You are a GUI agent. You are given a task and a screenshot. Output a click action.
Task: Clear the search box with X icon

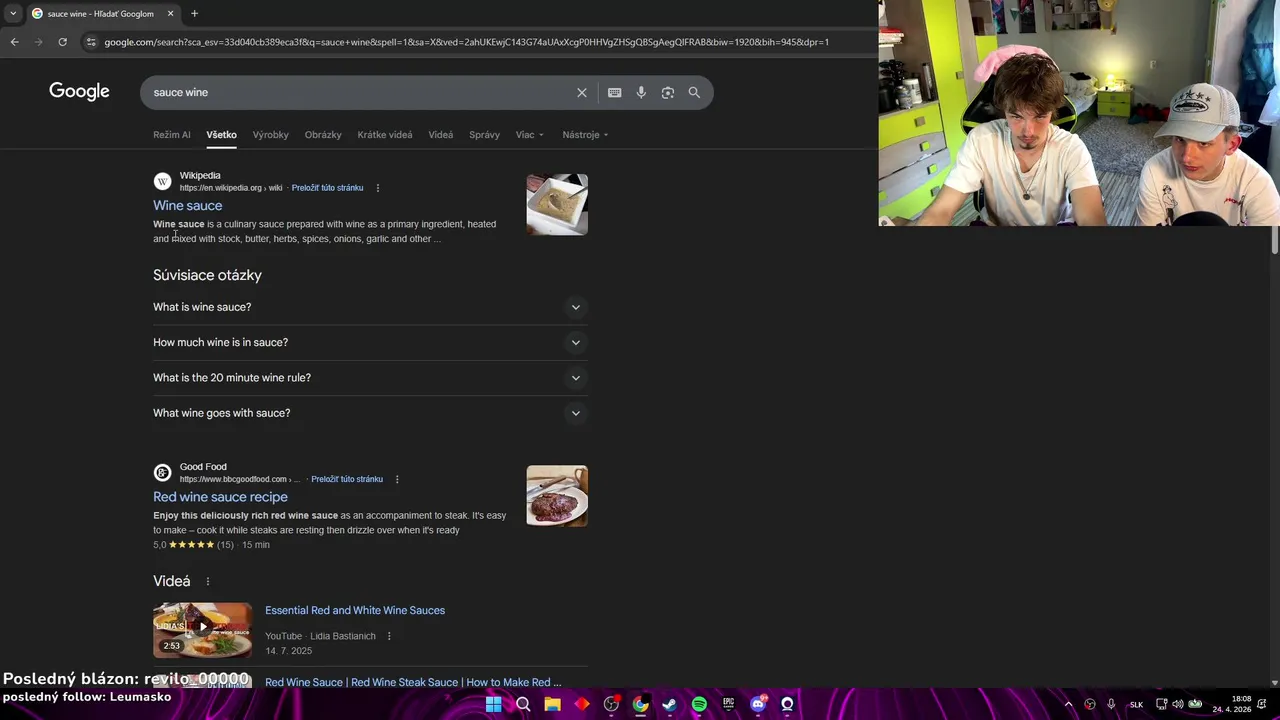click(582, 92)
